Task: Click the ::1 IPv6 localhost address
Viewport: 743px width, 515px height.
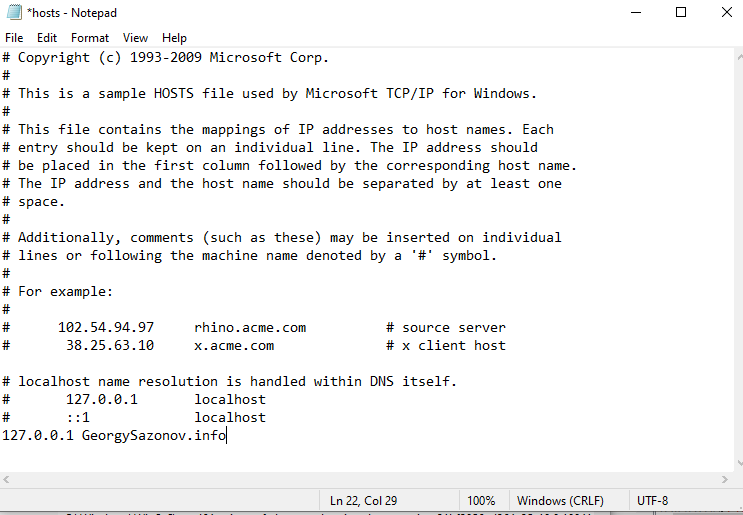Action: coord(78,417)
